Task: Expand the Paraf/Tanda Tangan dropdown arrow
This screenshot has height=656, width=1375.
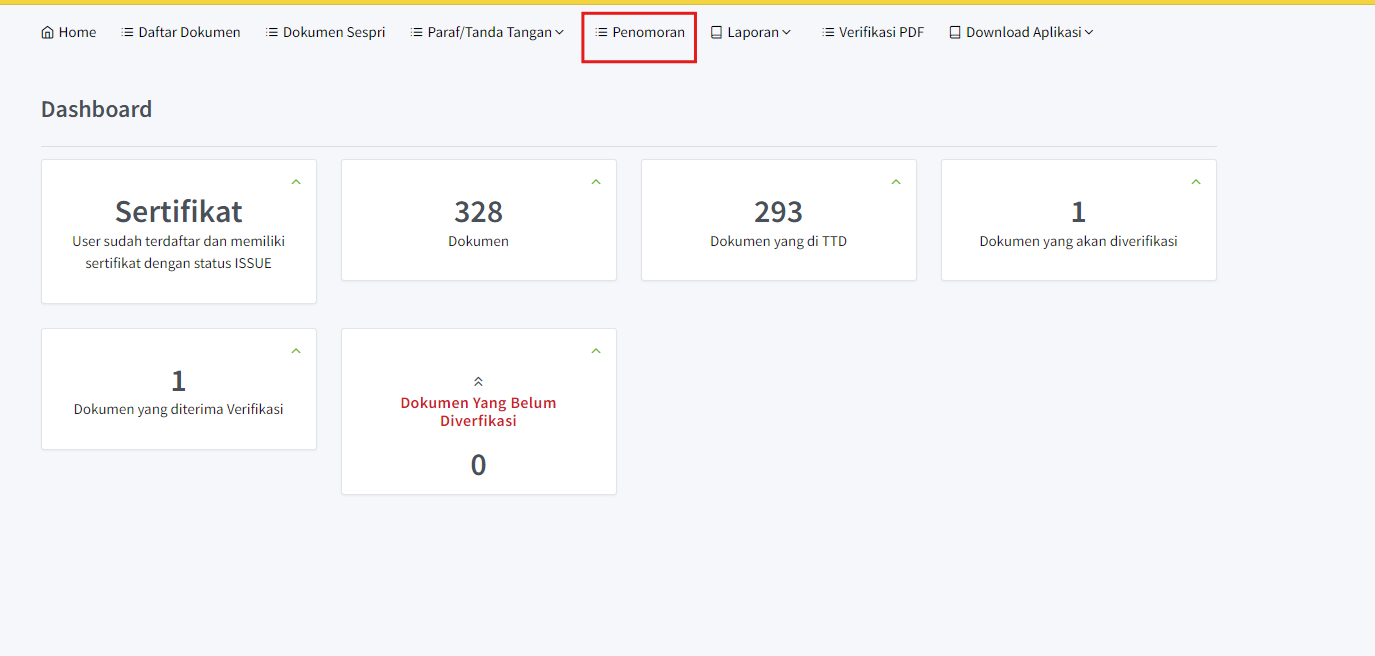Action: pos(560,32)
